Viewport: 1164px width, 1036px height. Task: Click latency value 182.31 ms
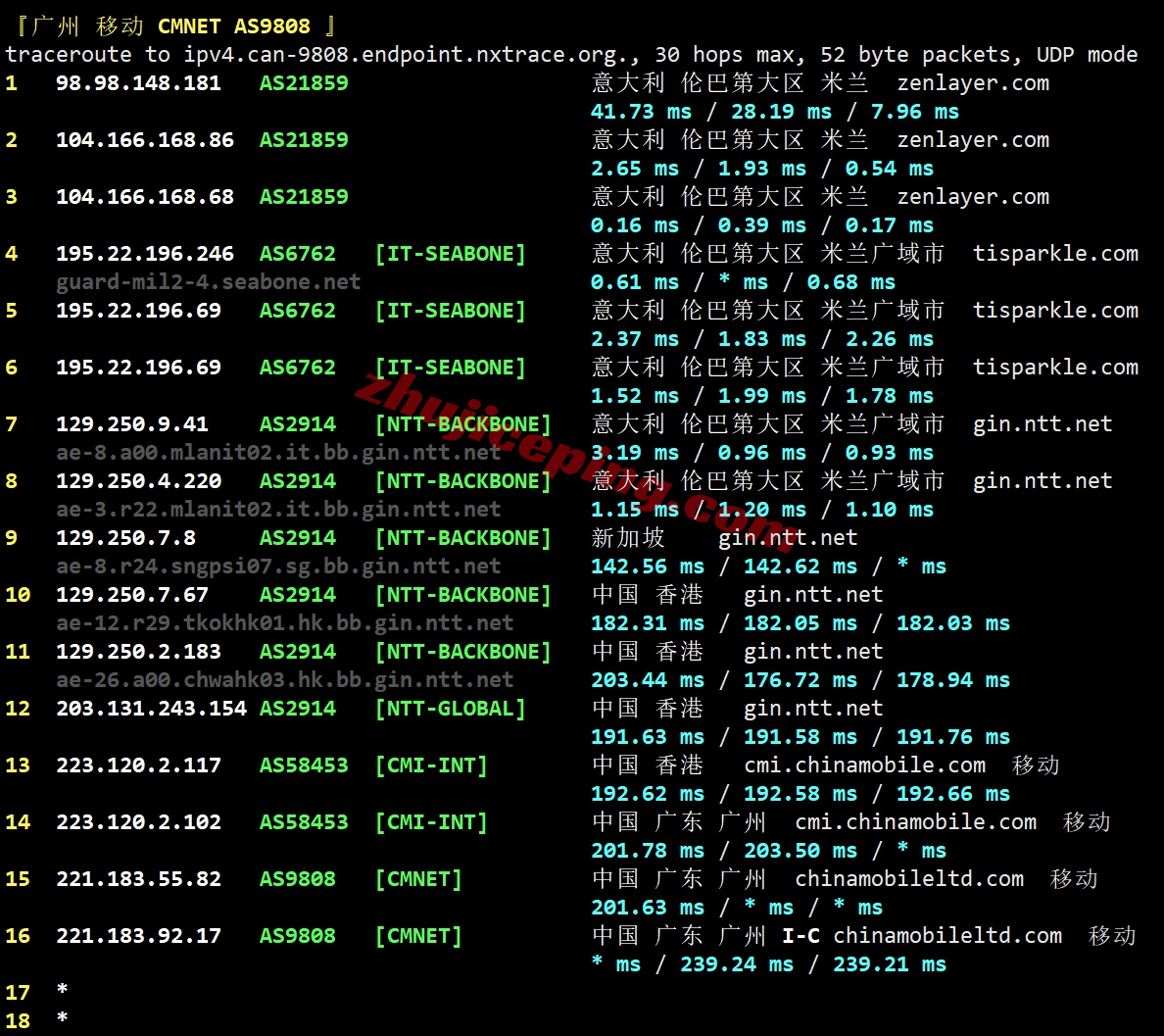tap(648, 623)
